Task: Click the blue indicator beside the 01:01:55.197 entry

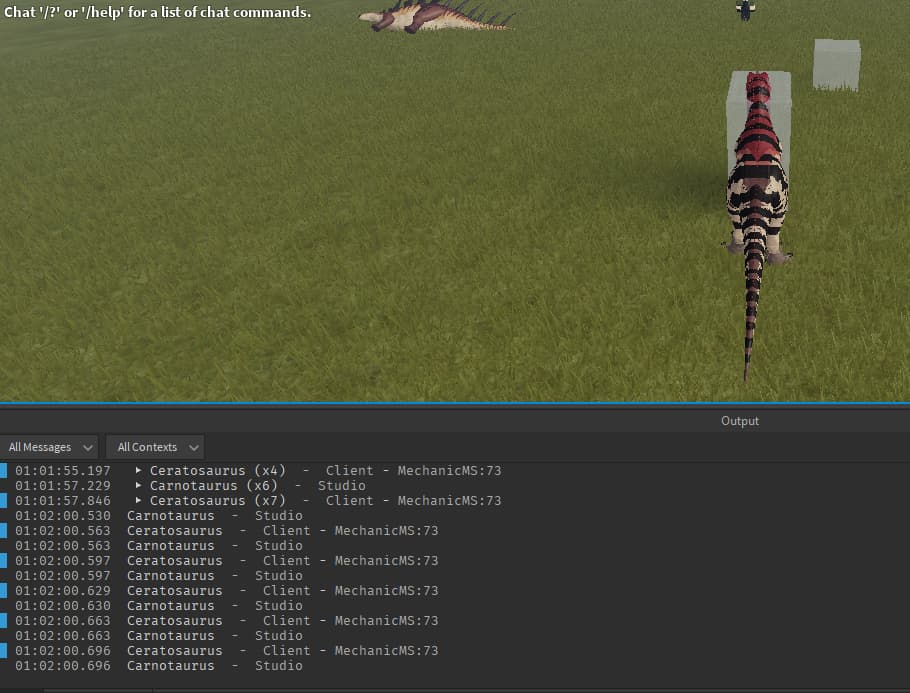Action: point(5,470)
